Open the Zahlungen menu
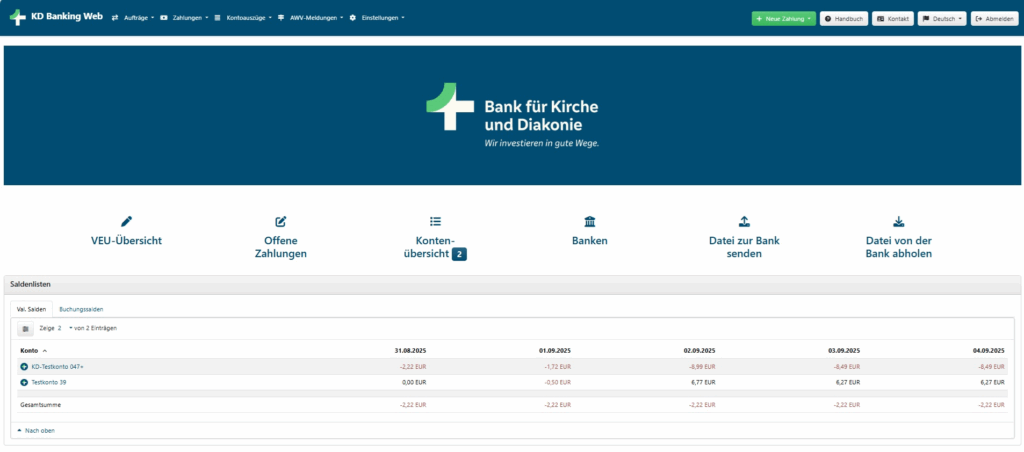The width and height of the screenshot is (1024, 452). (184, 18)
